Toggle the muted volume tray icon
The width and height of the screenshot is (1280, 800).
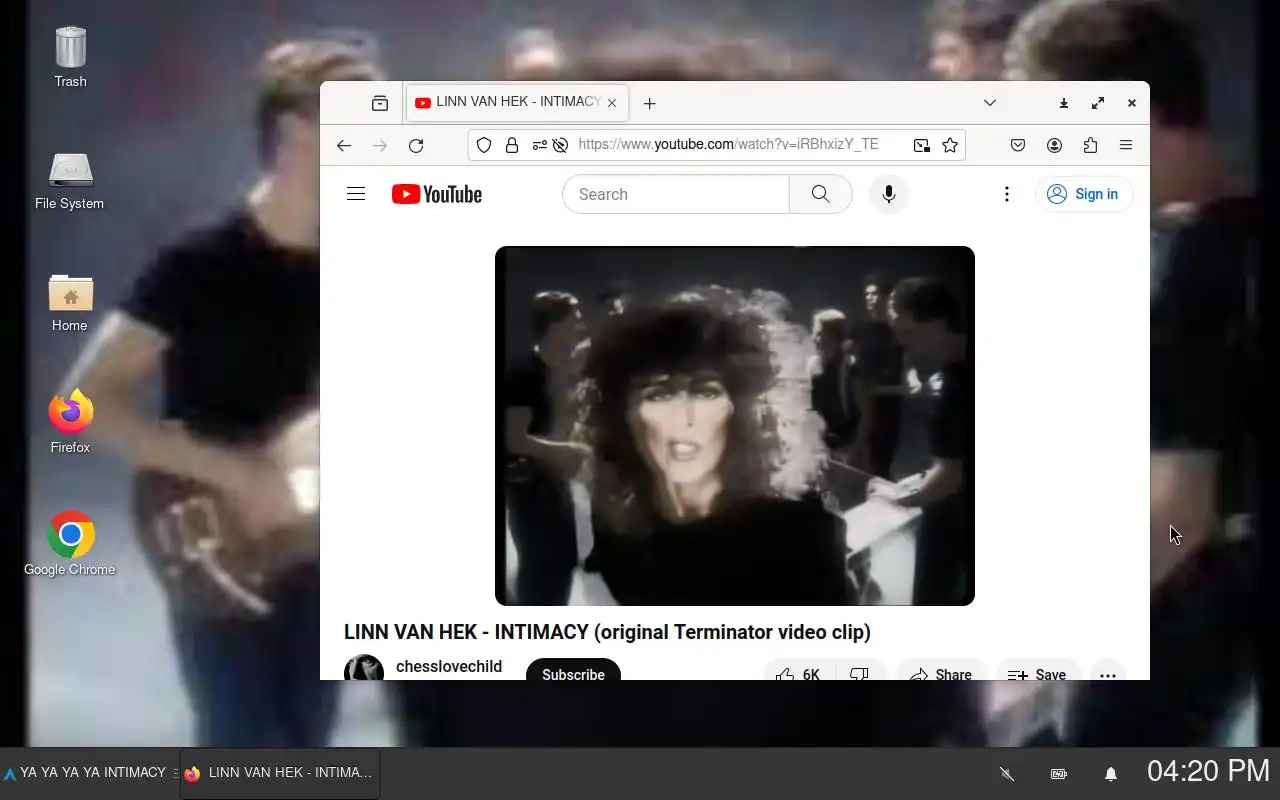(x=1007, y=774)
